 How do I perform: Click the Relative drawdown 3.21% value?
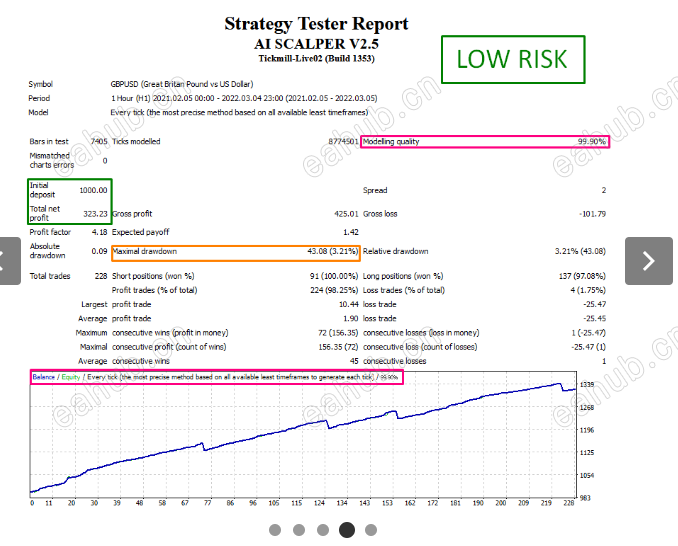(581, 251)
